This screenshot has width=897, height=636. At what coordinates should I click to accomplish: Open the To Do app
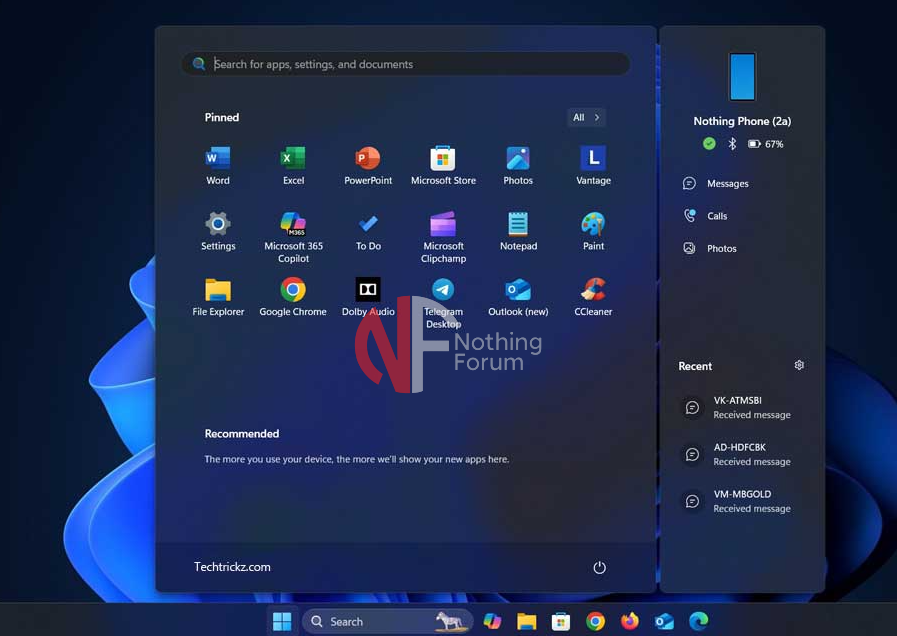368,231
